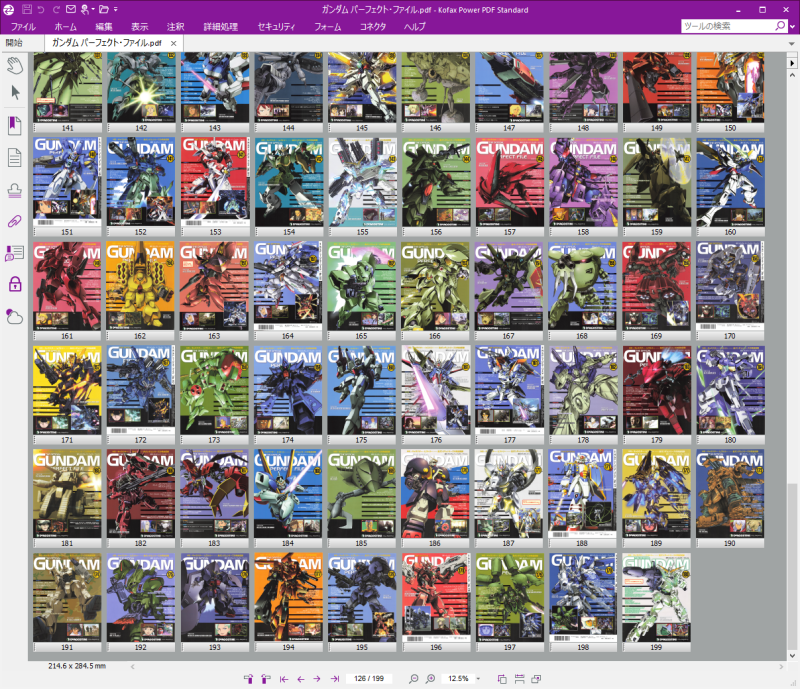Open the Bookmarks panel
This screenshot has height=689, width=800.
(12, 123)
